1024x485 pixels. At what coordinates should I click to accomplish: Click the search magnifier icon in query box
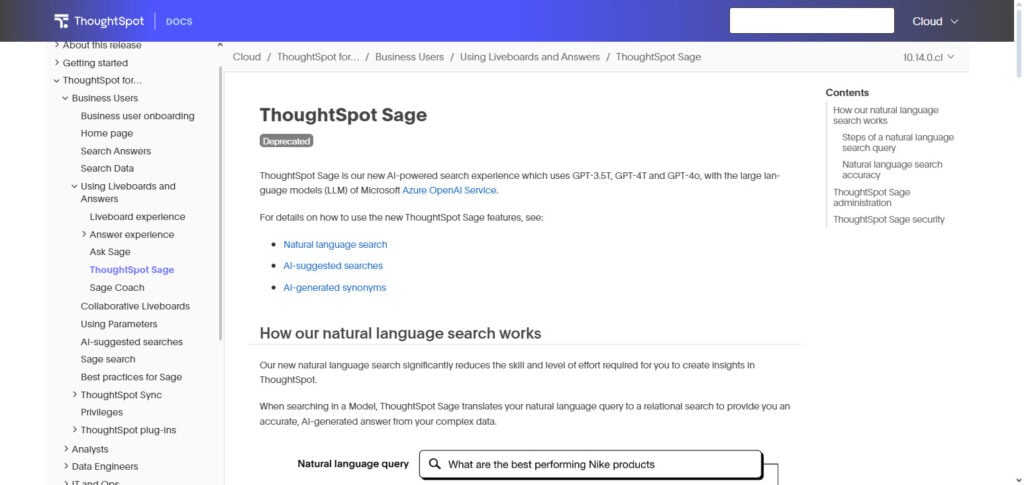coord(434,464)
